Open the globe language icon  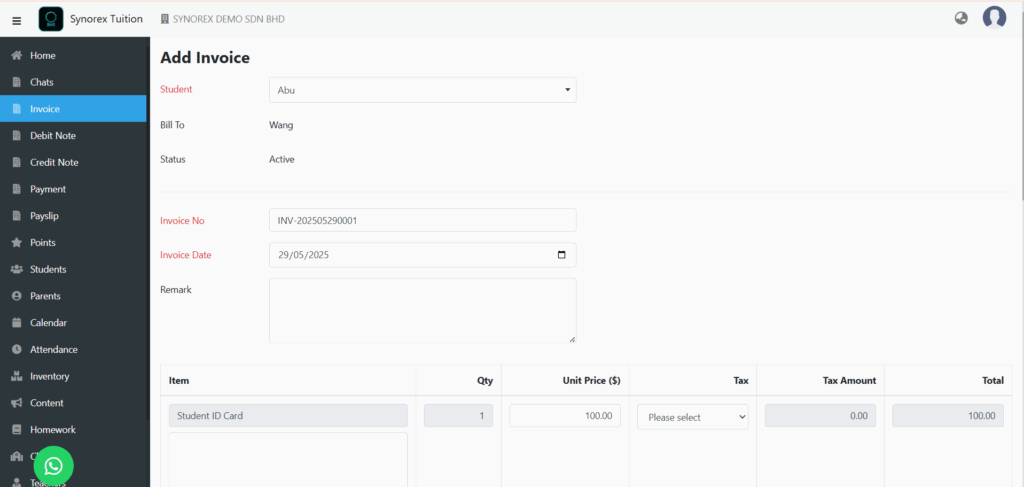[961, 18]
